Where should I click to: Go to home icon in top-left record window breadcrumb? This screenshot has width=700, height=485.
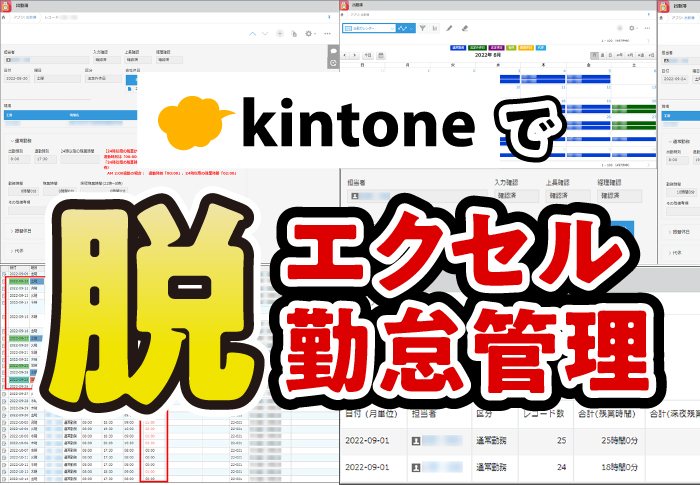4,17
